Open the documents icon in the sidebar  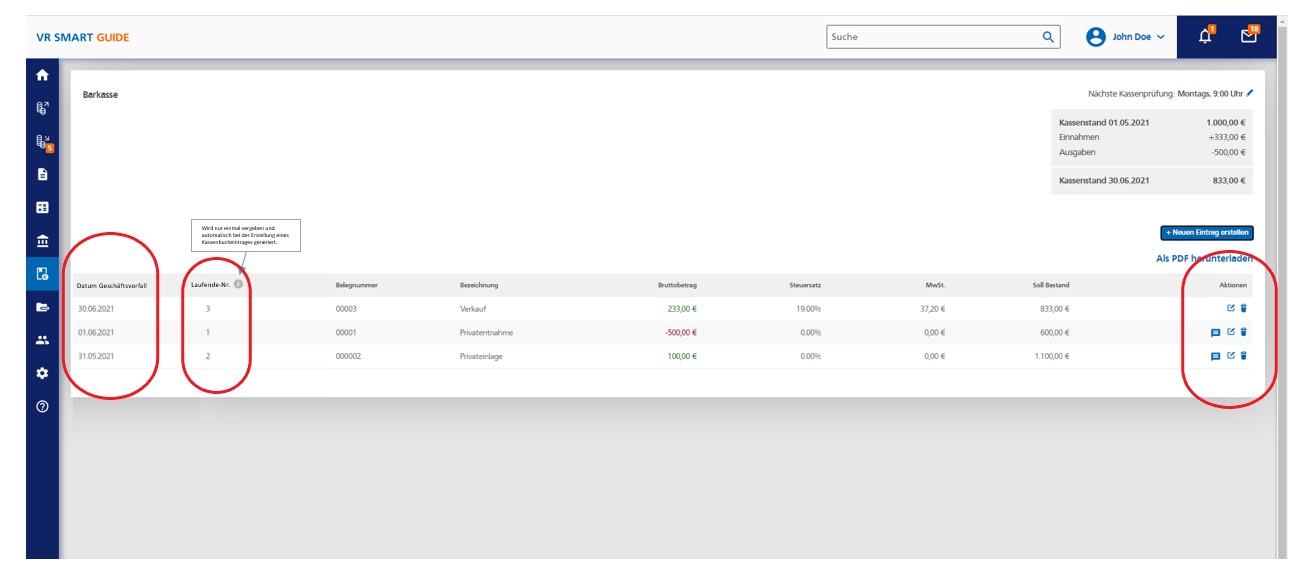coord(42,174)
